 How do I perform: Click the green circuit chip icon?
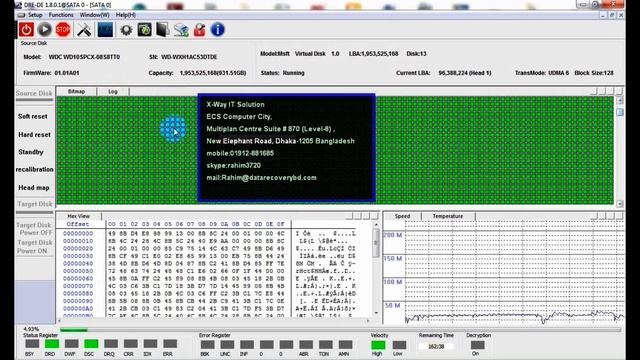pos(144,30)
